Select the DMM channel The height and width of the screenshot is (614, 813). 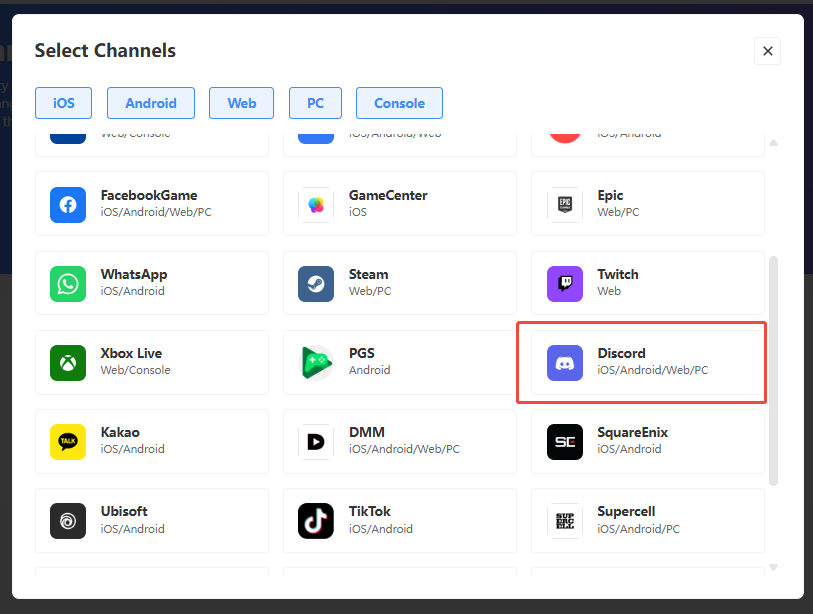399,441
